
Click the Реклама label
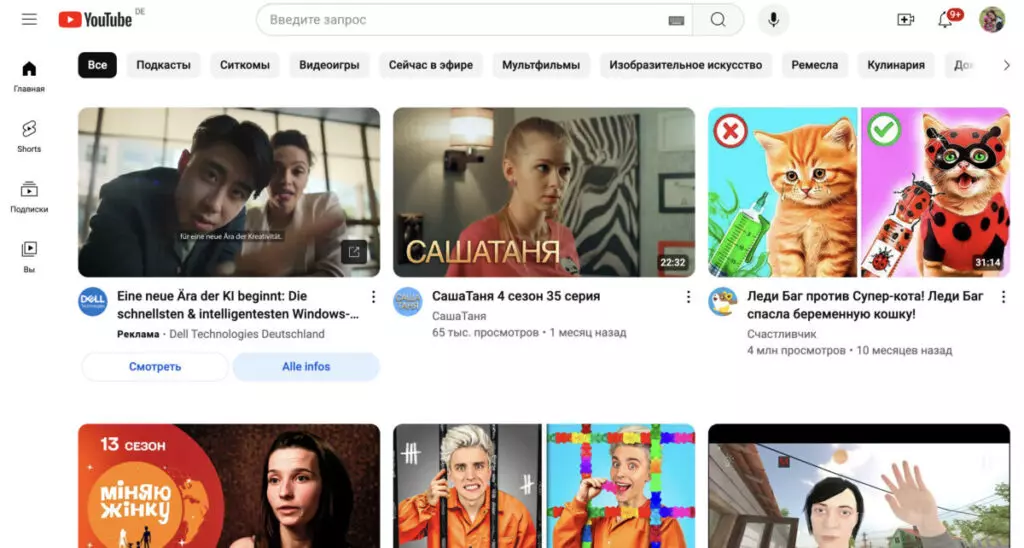138,334
